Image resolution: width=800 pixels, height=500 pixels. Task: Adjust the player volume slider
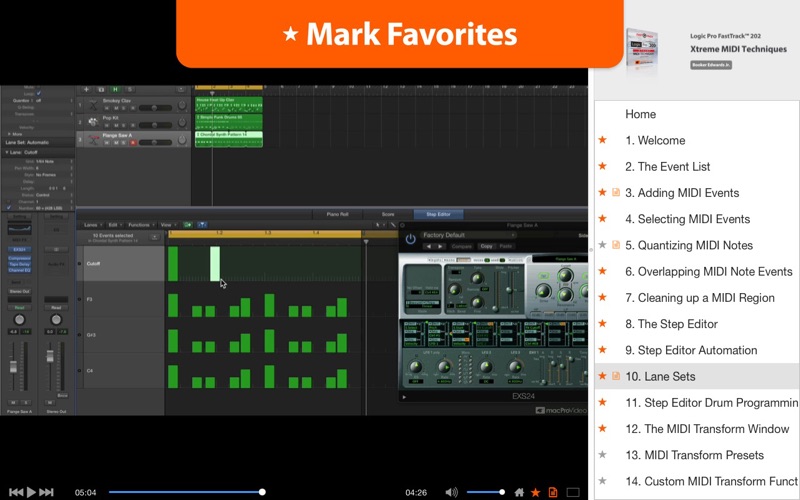485,492
